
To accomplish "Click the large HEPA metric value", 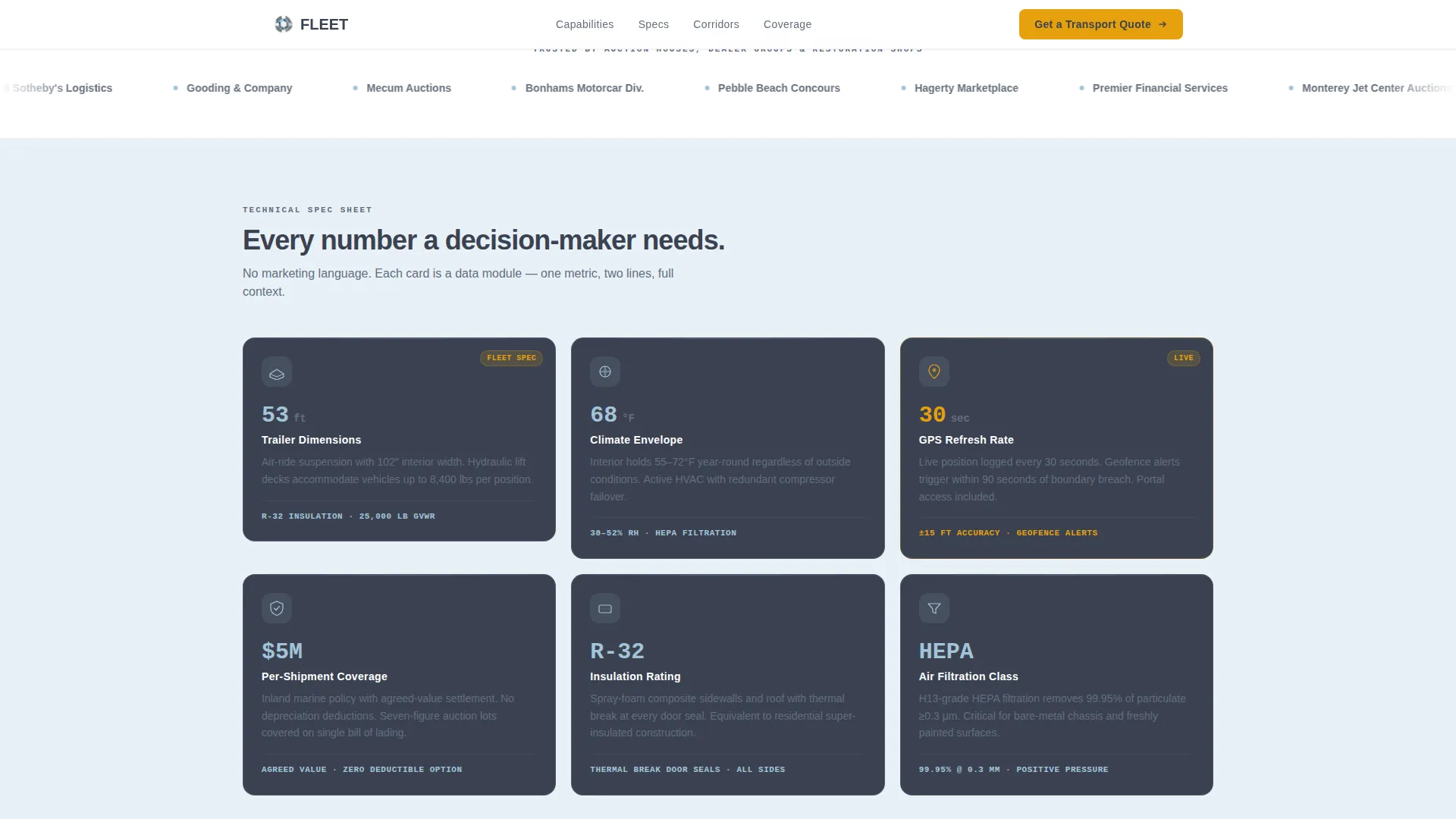I will pos(946,651).
